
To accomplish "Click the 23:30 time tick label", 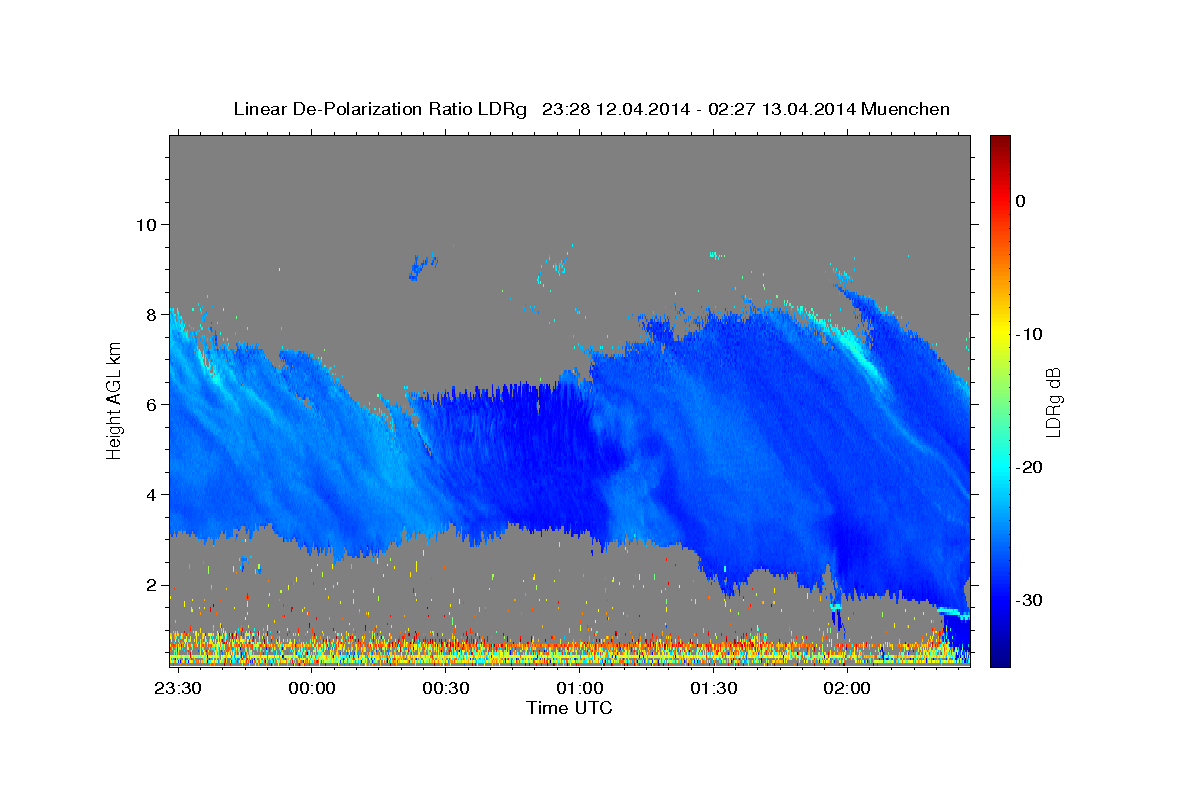I will [177, 688].
